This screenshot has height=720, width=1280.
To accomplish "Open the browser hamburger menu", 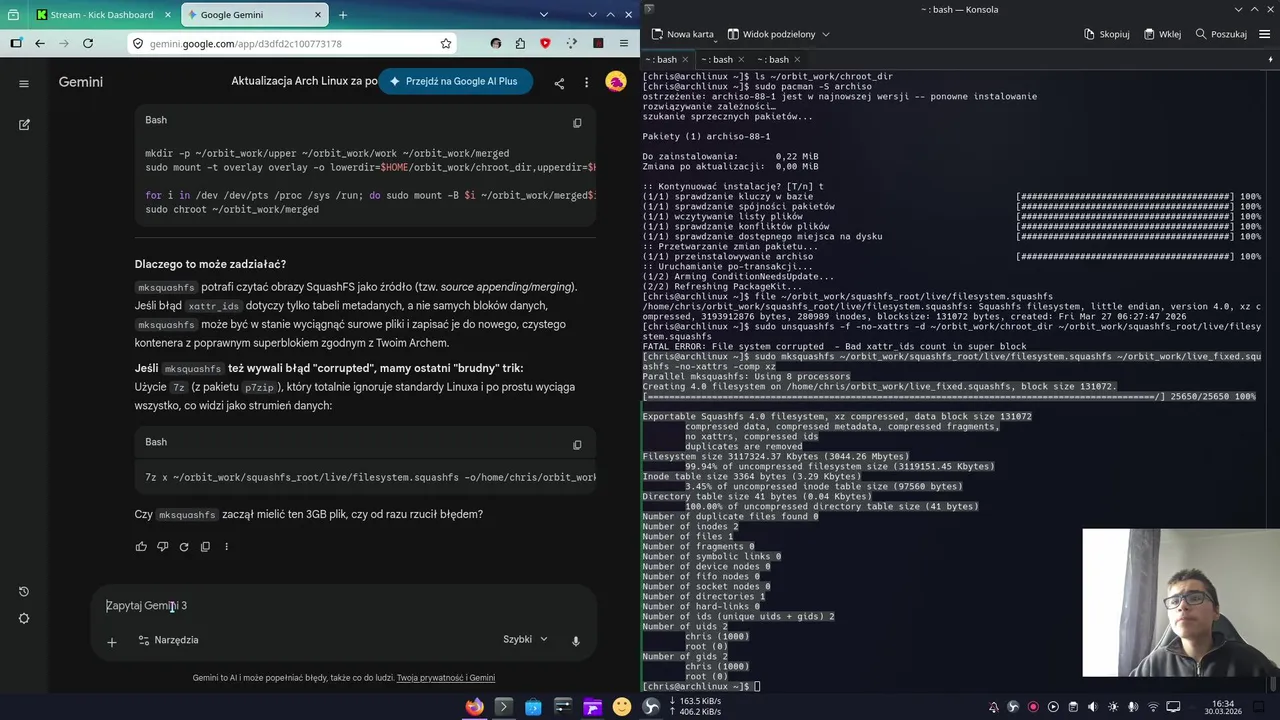I will [623, 43].
